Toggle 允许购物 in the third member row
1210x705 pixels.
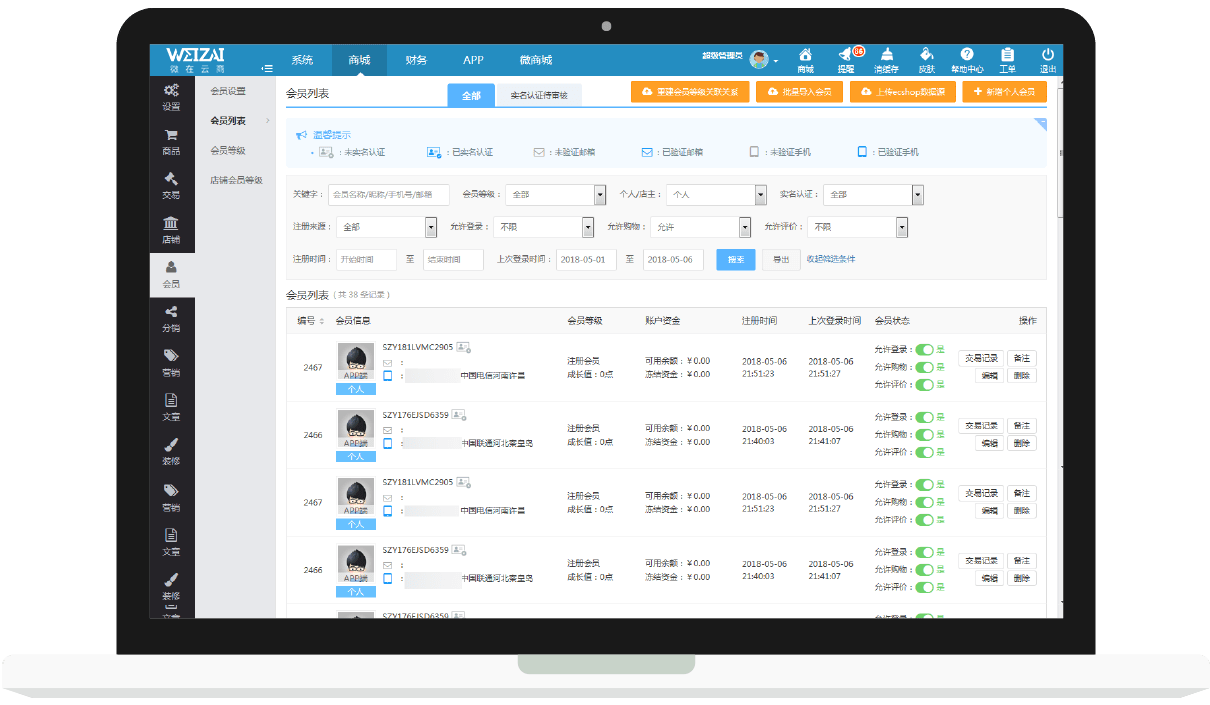pos(924,502)
